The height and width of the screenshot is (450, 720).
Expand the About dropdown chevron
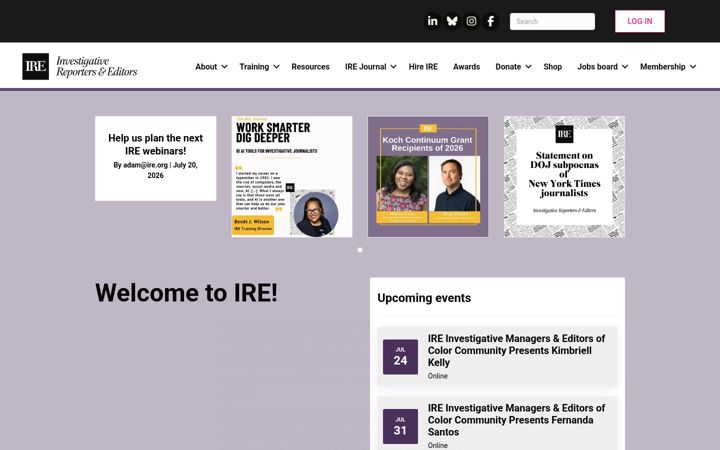225,67
